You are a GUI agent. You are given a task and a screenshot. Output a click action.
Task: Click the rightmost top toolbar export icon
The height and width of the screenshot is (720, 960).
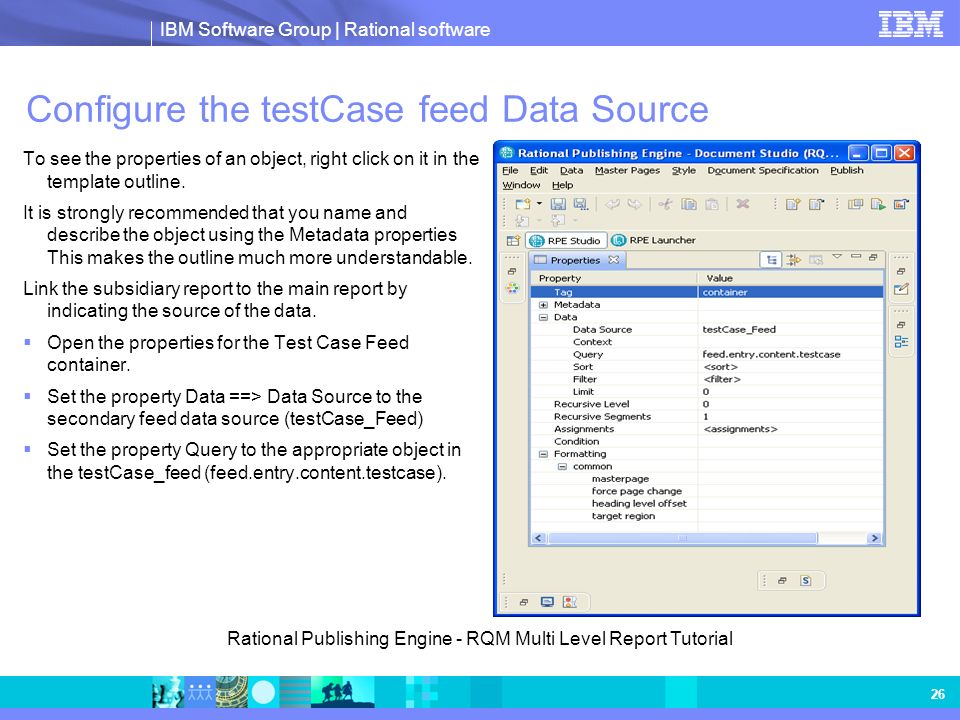pyautogui.click(x=901, y=204)
